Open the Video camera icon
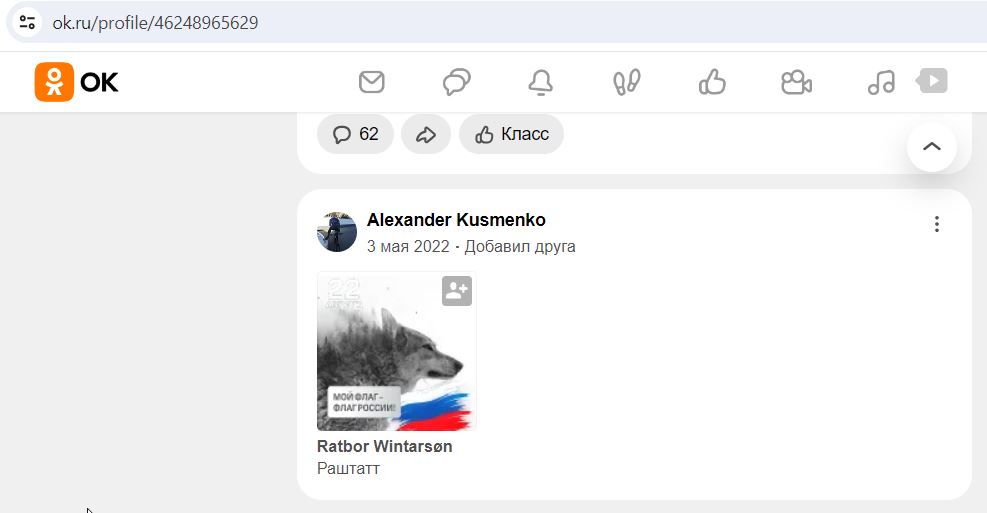987x513 pixels. (x=796, y=82)
